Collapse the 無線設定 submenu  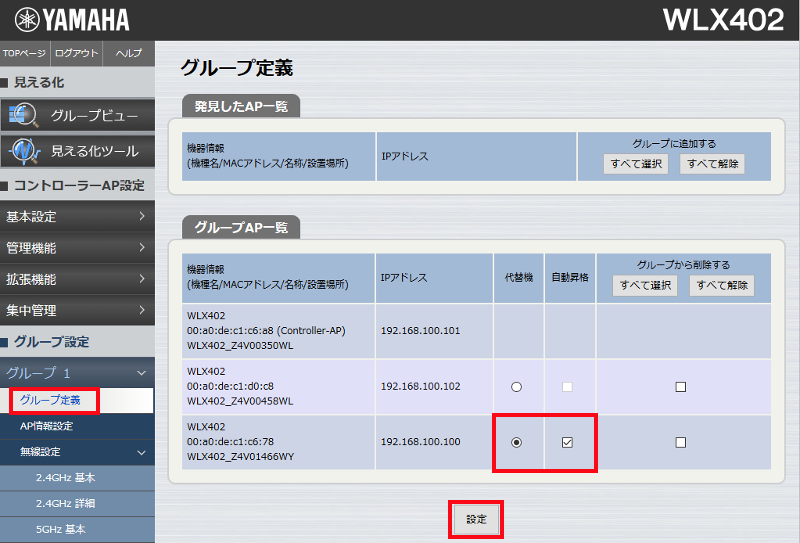coord(77,452)
